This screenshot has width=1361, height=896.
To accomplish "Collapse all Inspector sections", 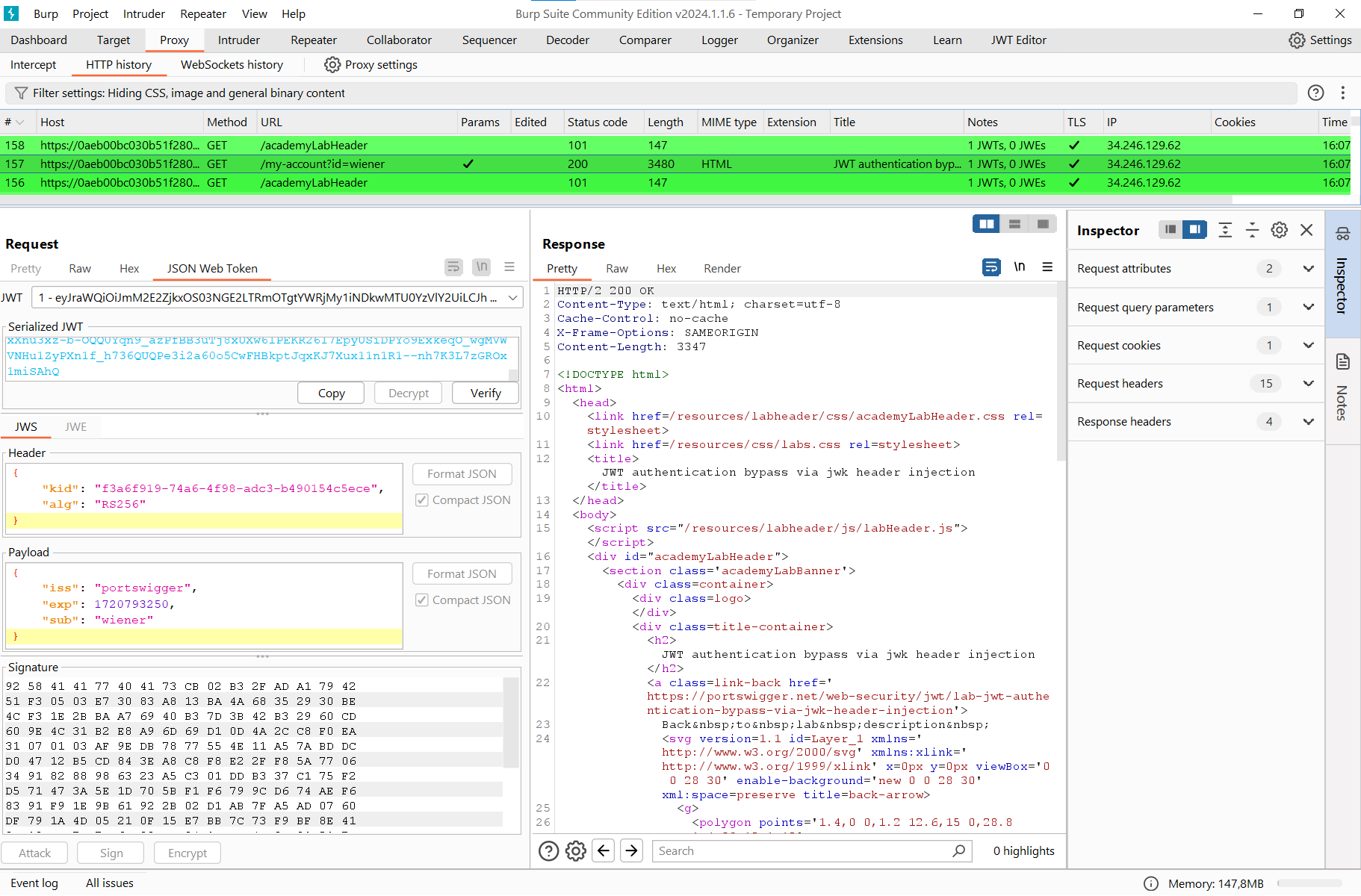I will (1252, 230).
